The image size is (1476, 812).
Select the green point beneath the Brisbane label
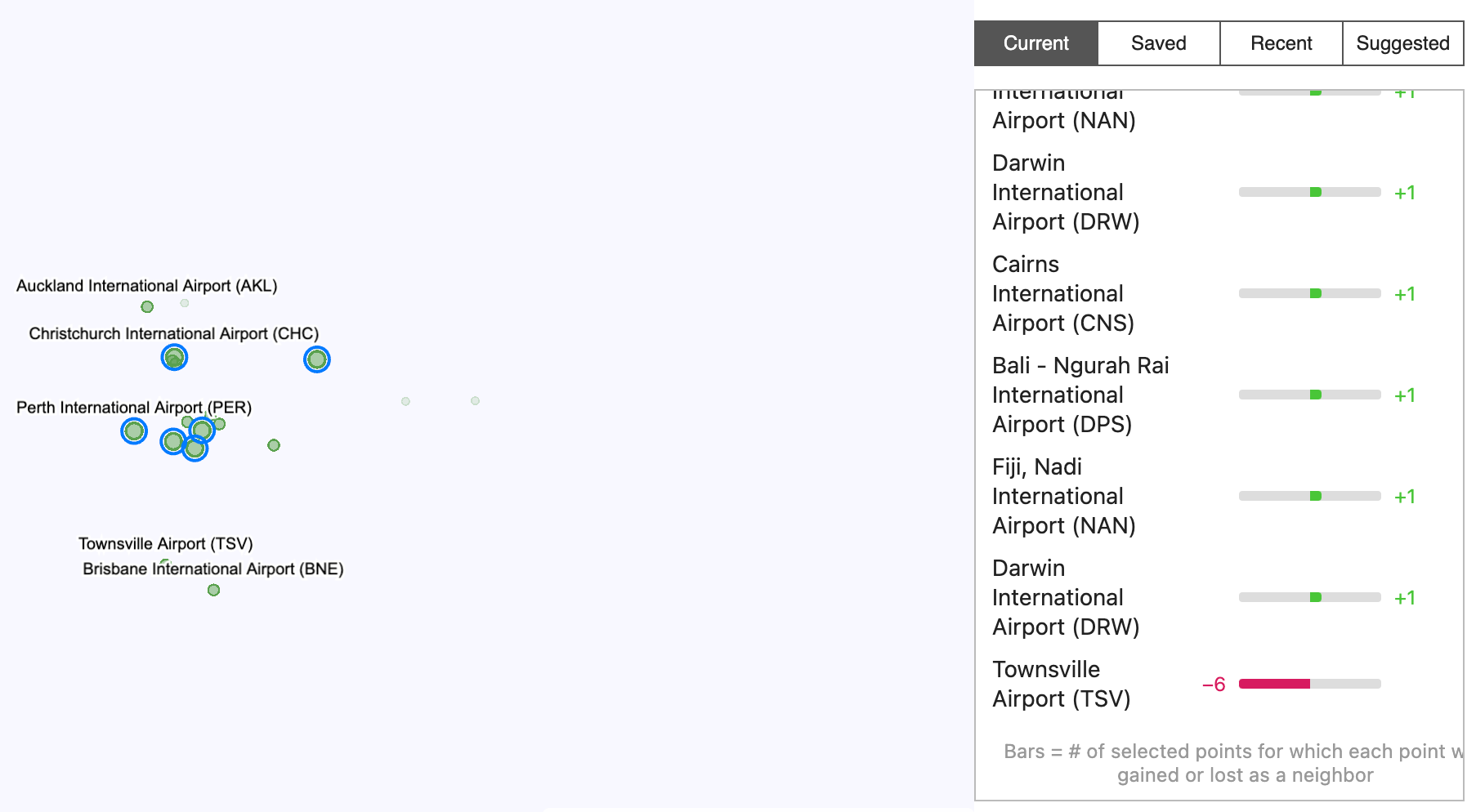(213, 590)
